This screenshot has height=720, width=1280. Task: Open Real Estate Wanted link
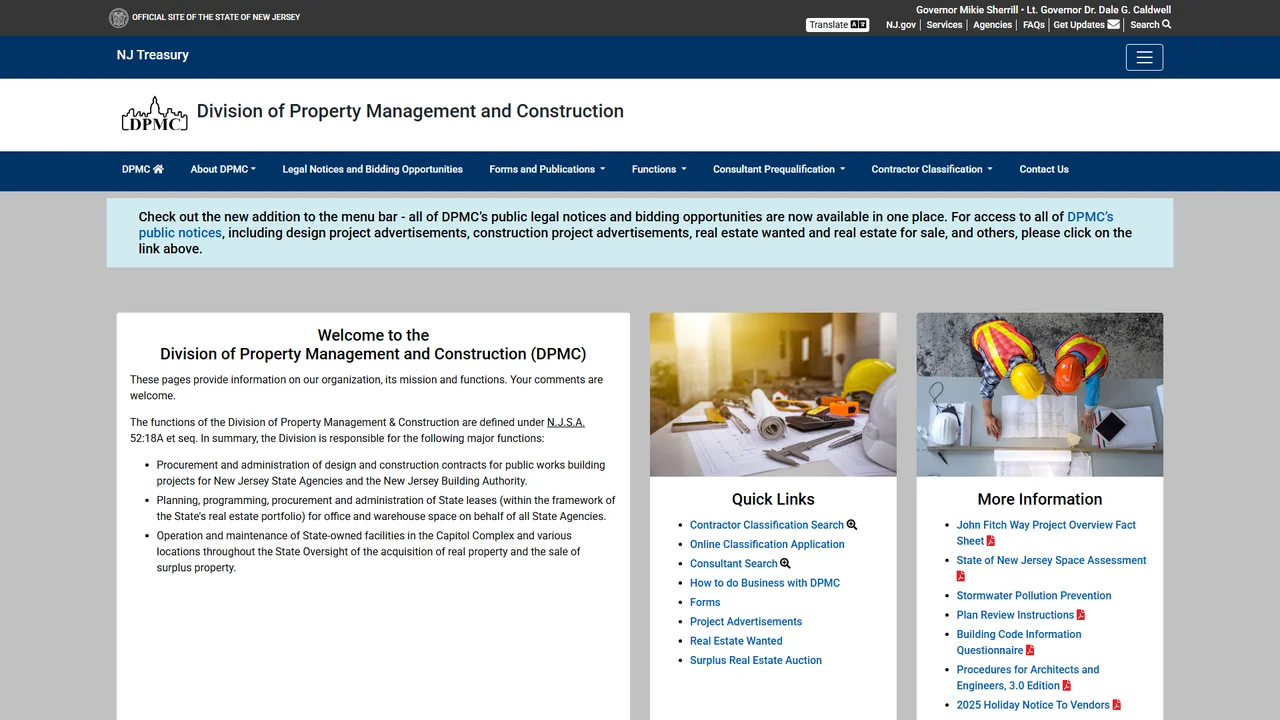736,641
